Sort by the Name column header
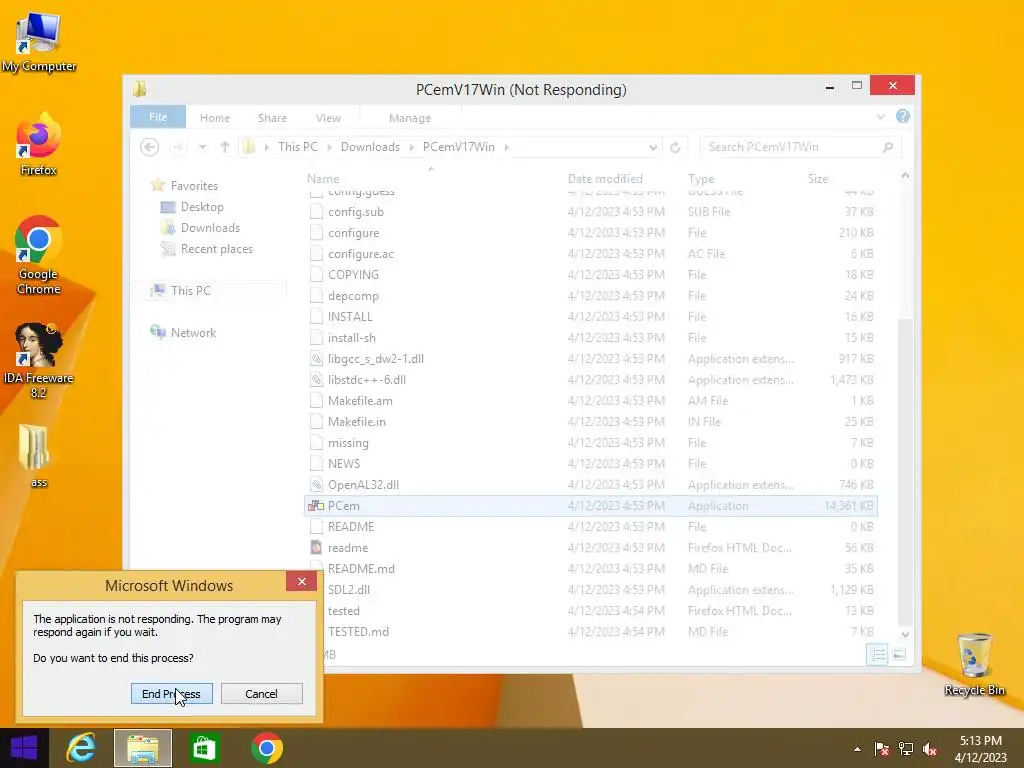This screenshot has height=768, width=1024. [x=323, y=179]
